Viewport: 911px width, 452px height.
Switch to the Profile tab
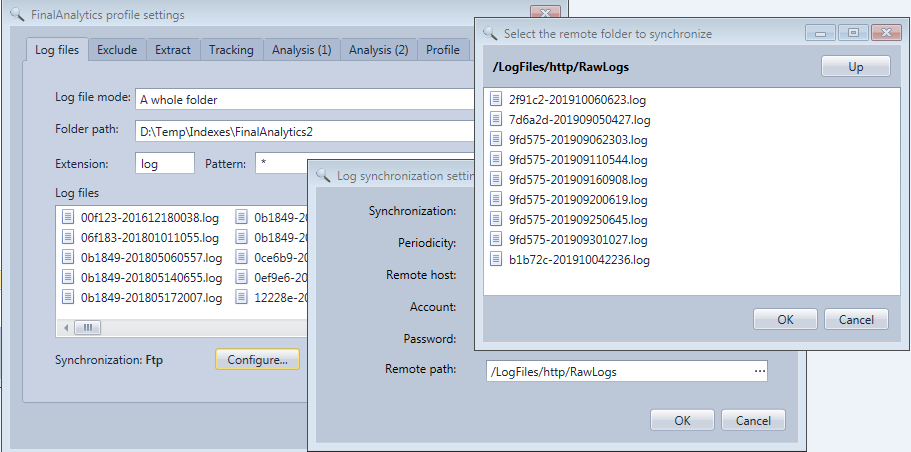[x=443, y=50]
